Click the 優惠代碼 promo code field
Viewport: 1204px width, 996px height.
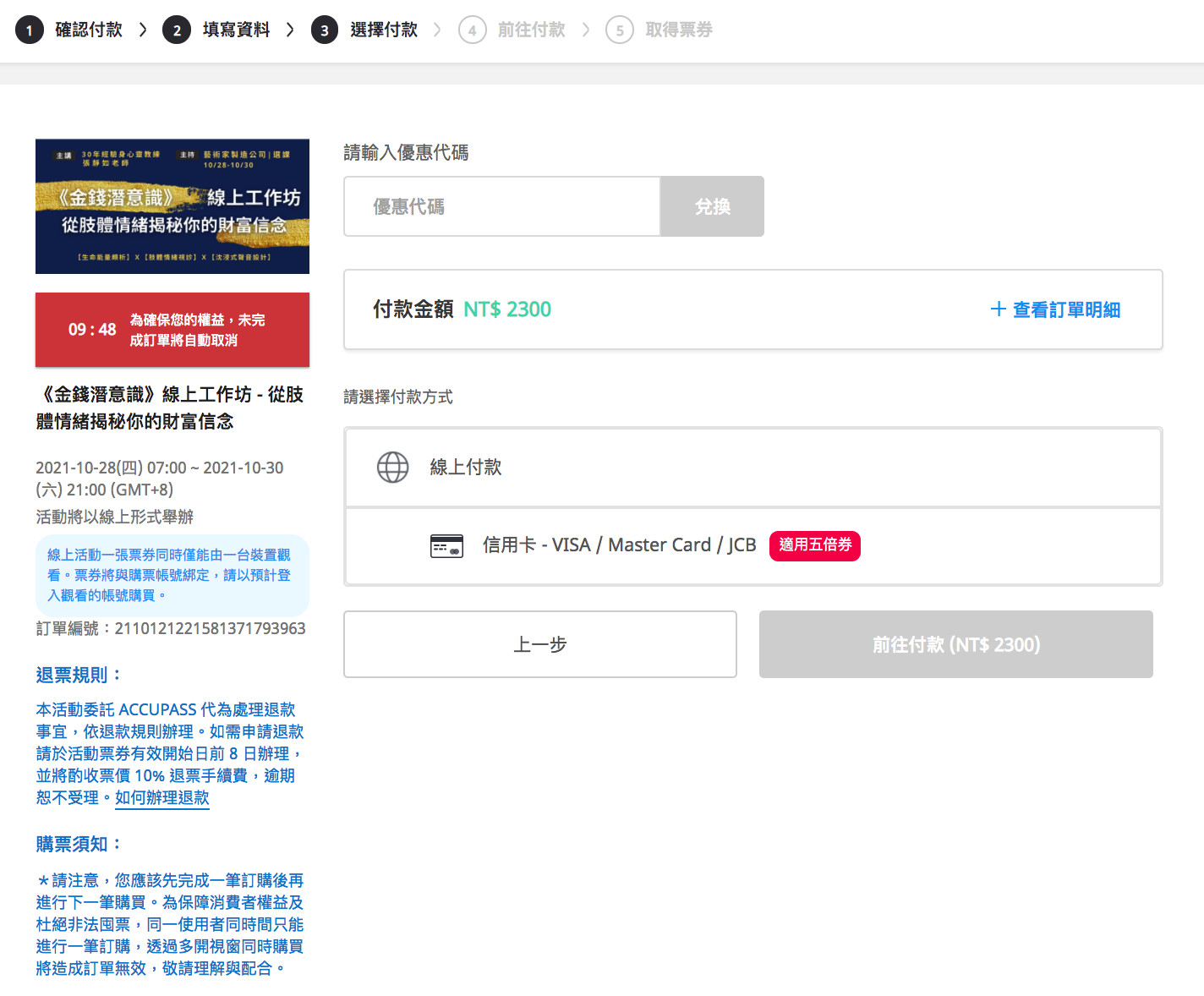coord(502,206)
